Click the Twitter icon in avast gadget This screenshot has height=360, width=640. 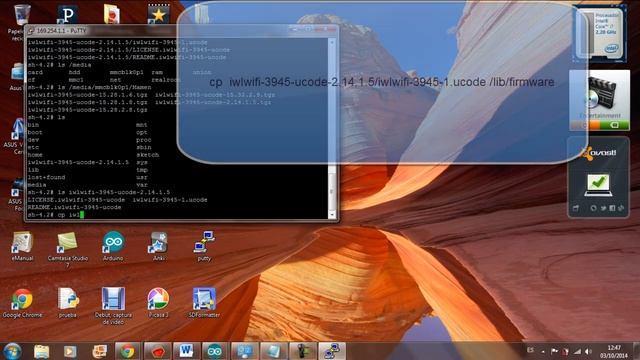(603, 208)
